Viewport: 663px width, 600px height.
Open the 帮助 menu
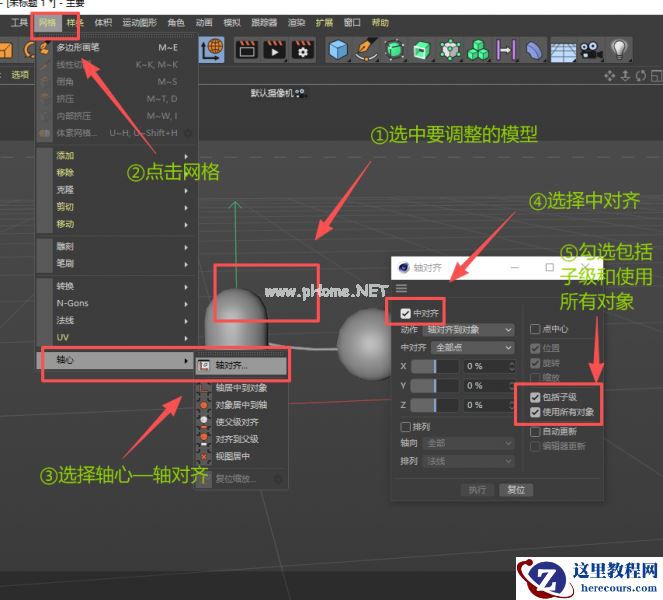380,22
